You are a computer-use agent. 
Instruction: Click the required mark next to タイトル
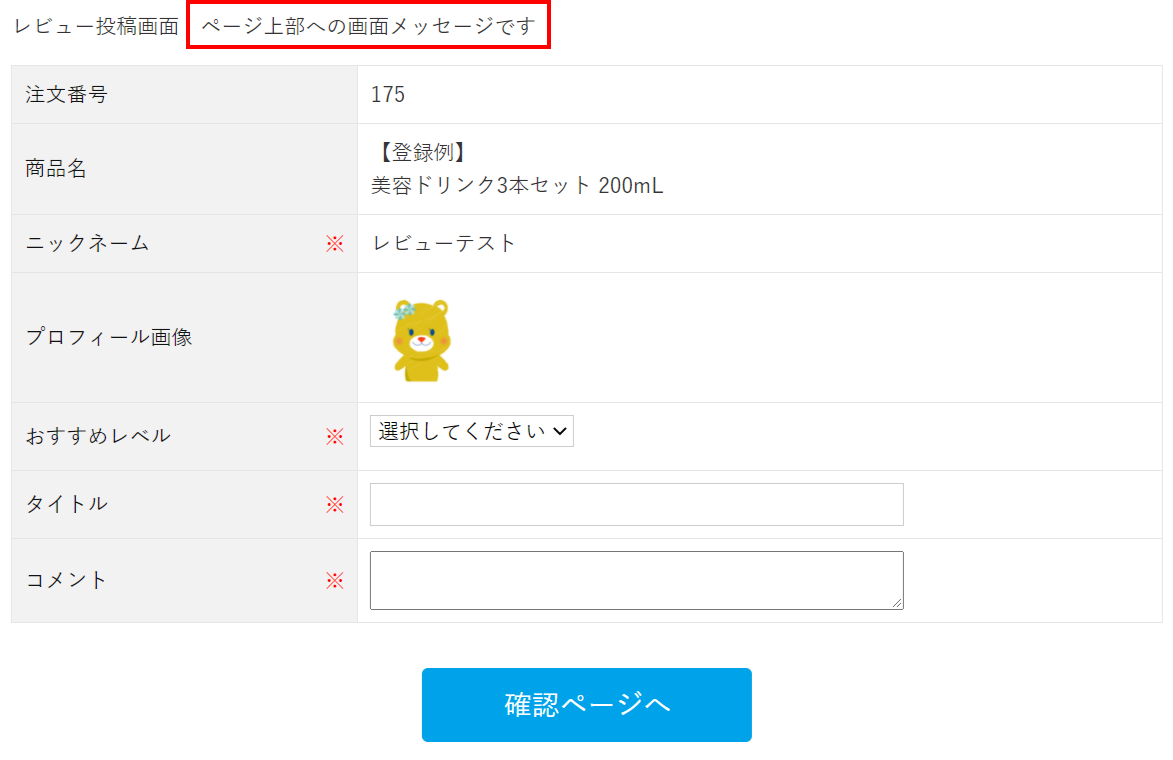(x=334, y=504)
